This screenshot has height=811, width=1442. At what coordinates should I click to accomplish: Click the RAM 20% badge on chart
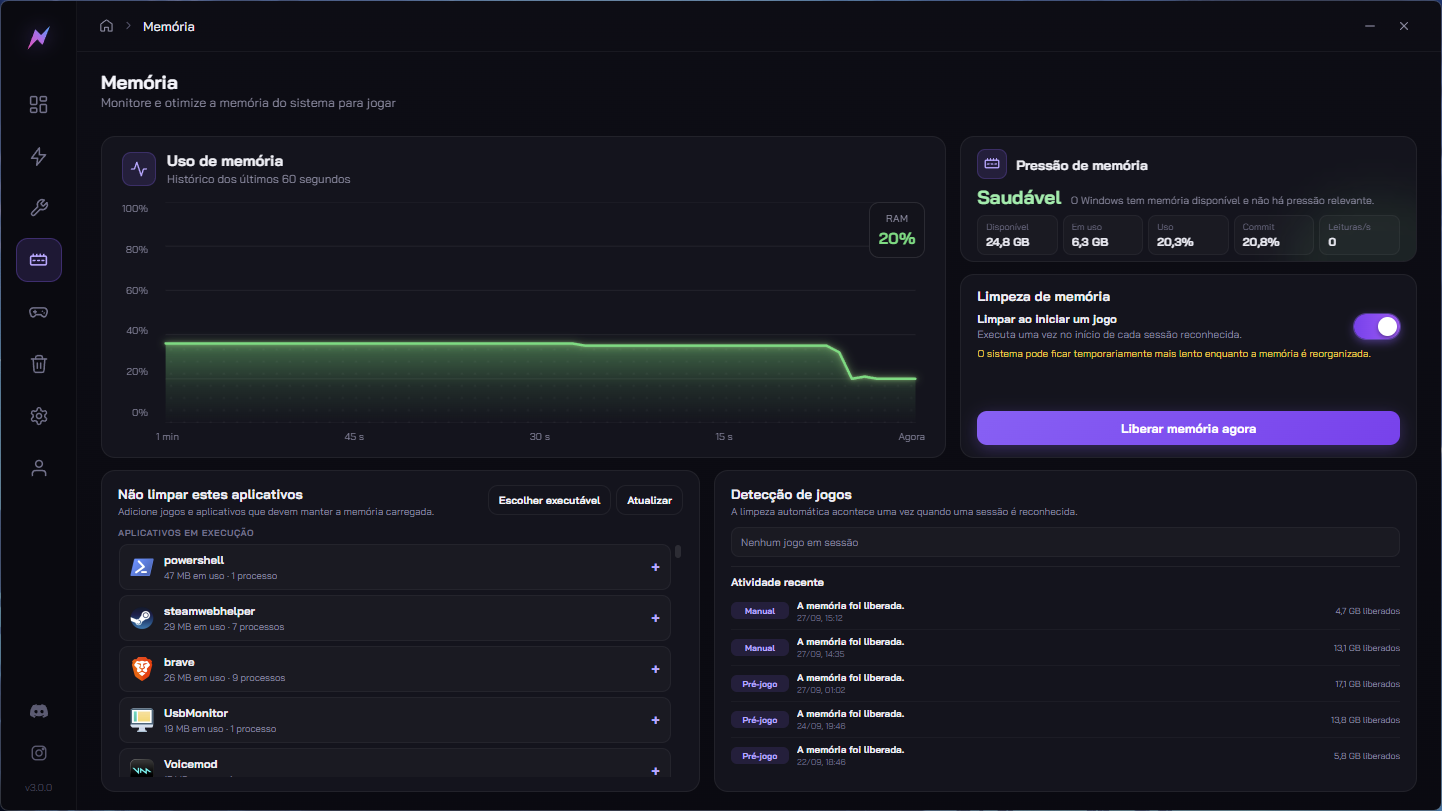click(897, 230)
